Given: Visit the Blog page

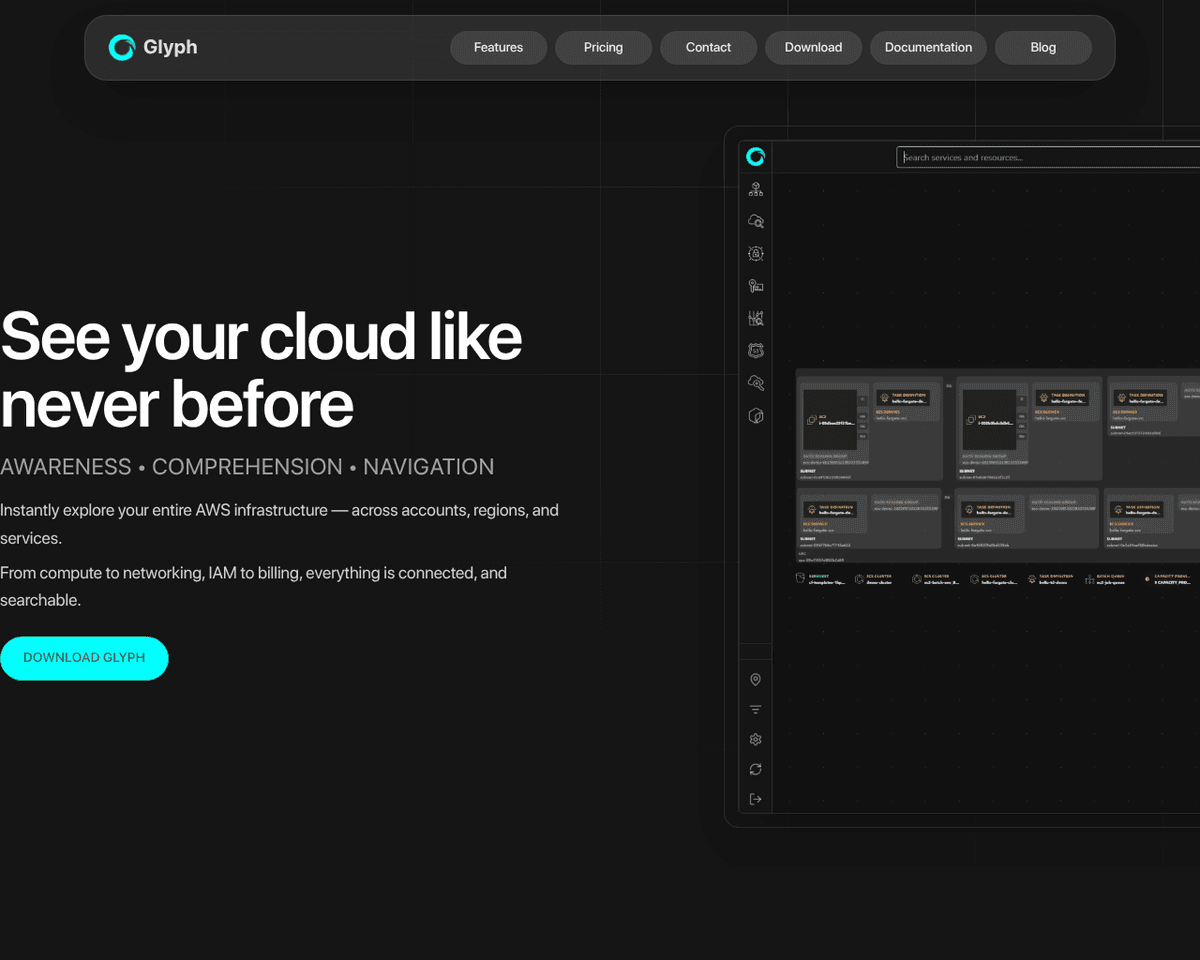Looking at the screenshot, I should 1043,47.
